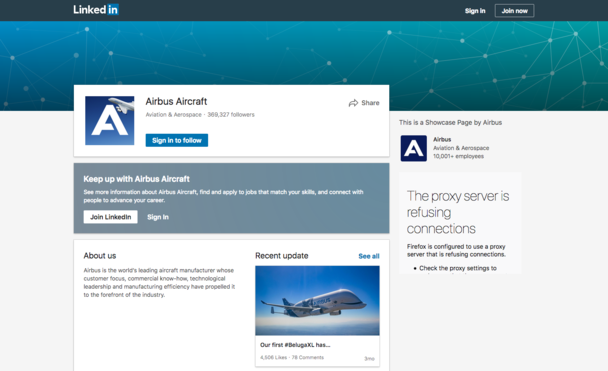Click the Recent update heading

tap(282, 256)
